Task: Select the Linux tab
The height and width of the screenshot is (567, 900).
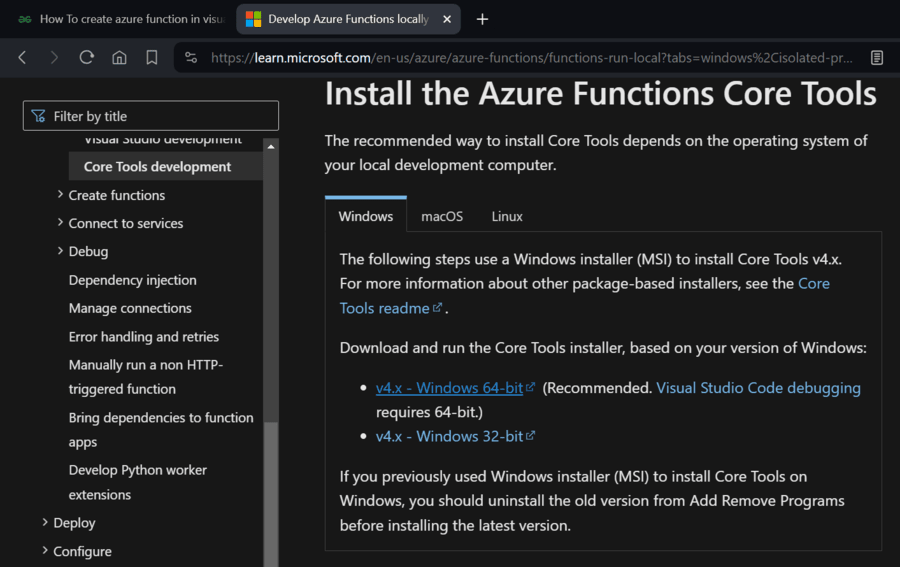Action: tap(507, 216)
